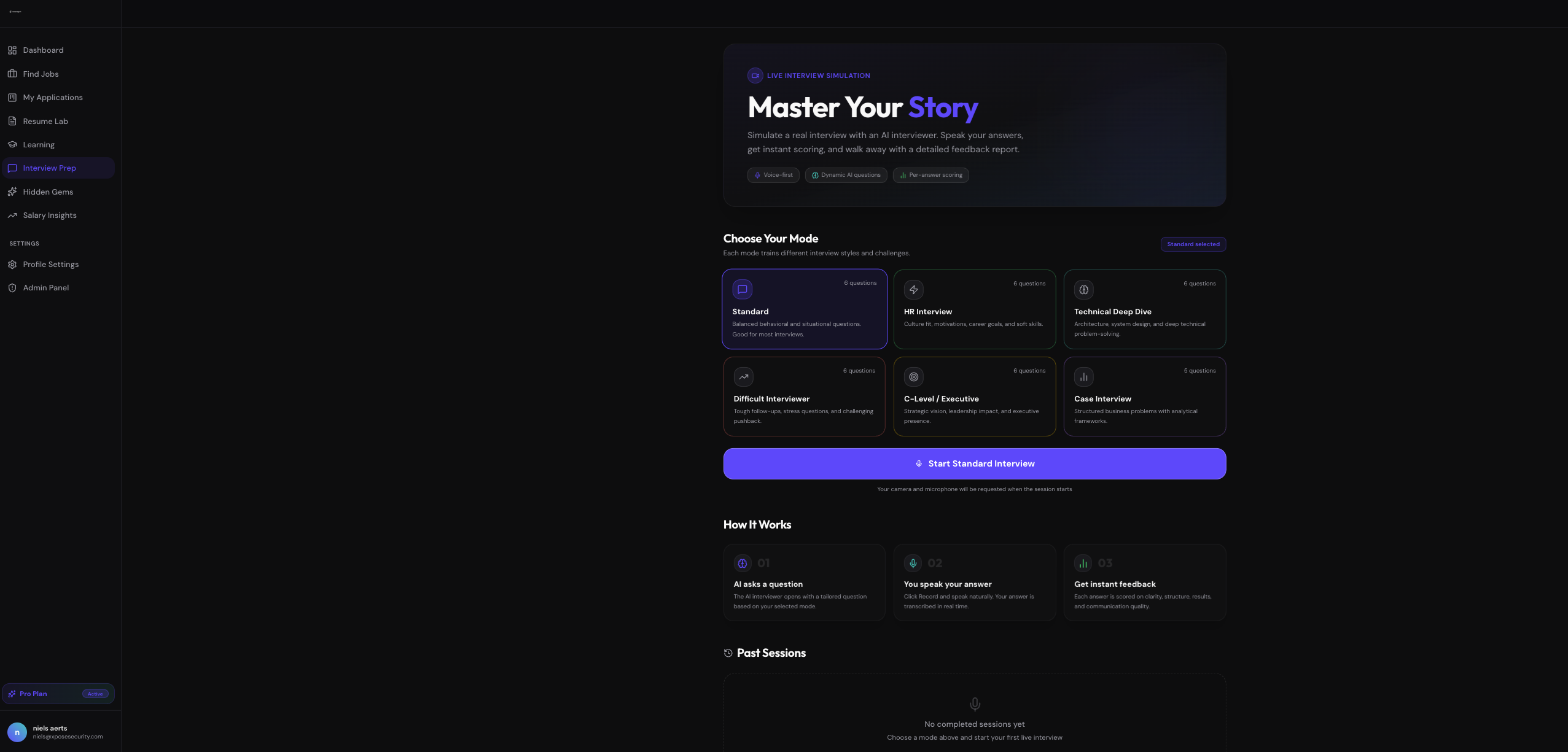This screenshot has height=752, width=1568.
Task: Select the C-Level / Executive mode card
Action: tap(974, 397)
